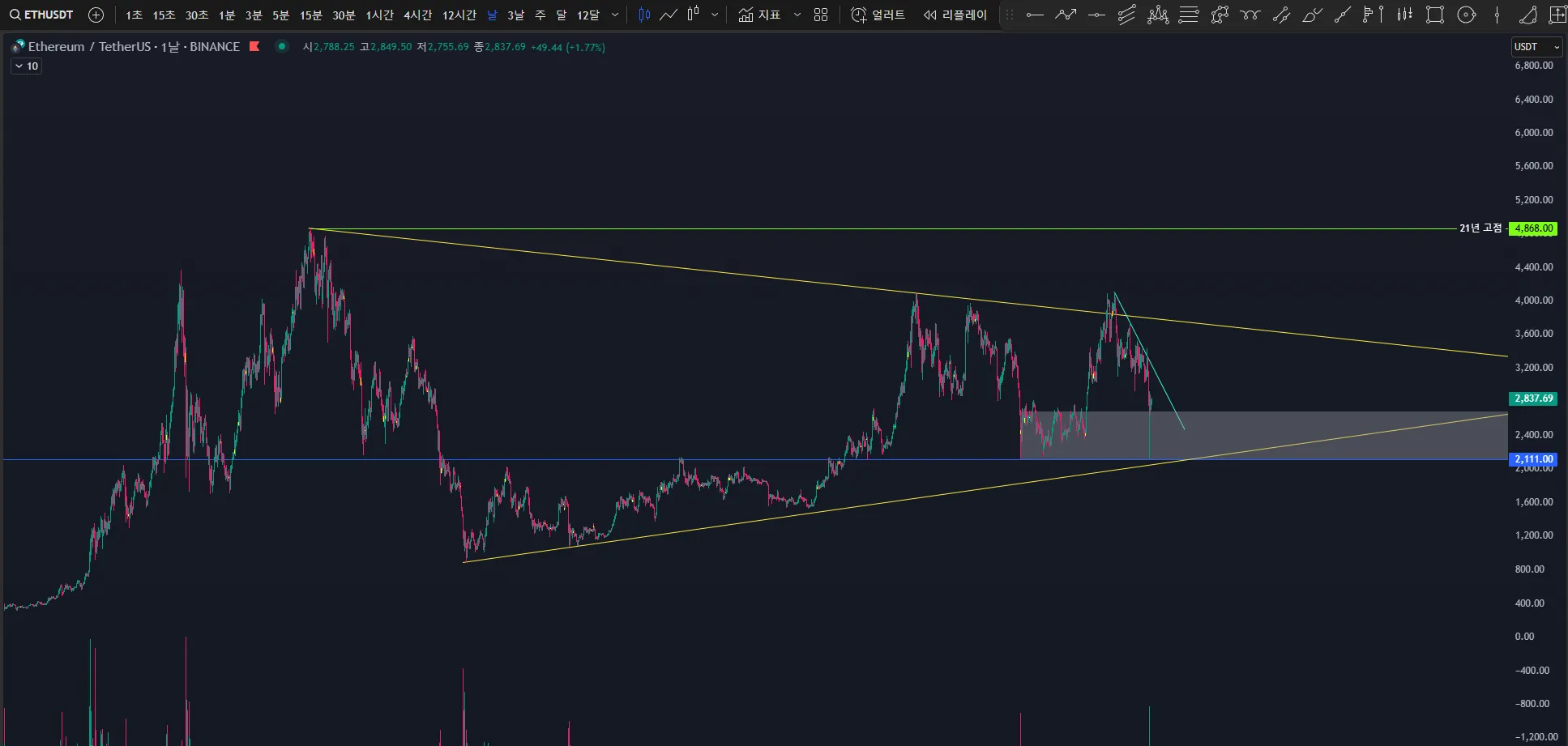Expand the time interval dropdown arrow
The height and width of the screenshot is (746, 1568).
click(615, 15)
